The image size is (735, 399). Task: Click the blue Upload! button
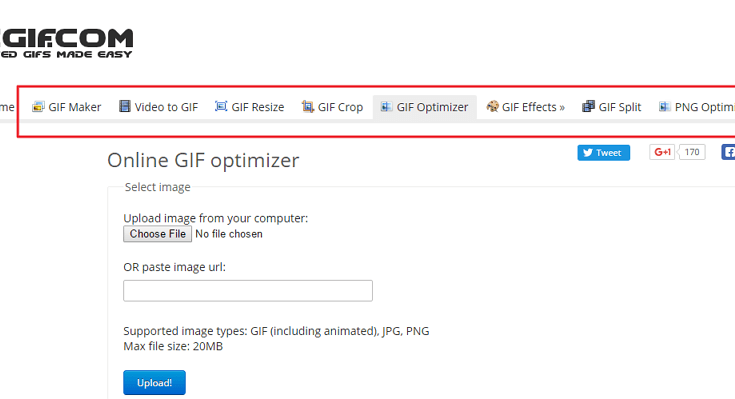(x=154, y=383)
